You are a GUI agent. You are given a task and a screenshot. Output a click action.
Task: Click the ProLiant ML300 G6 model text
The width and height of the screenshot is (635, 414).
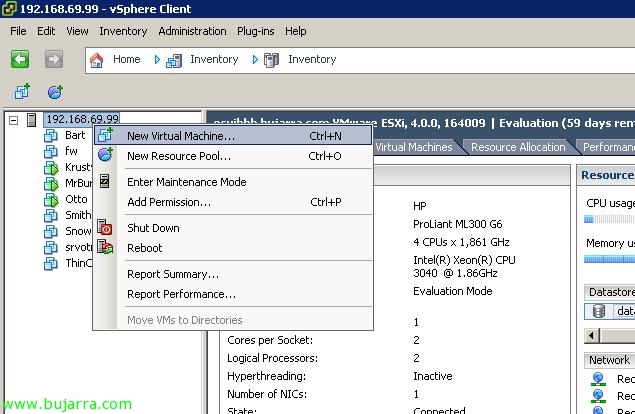coord(458,224)
